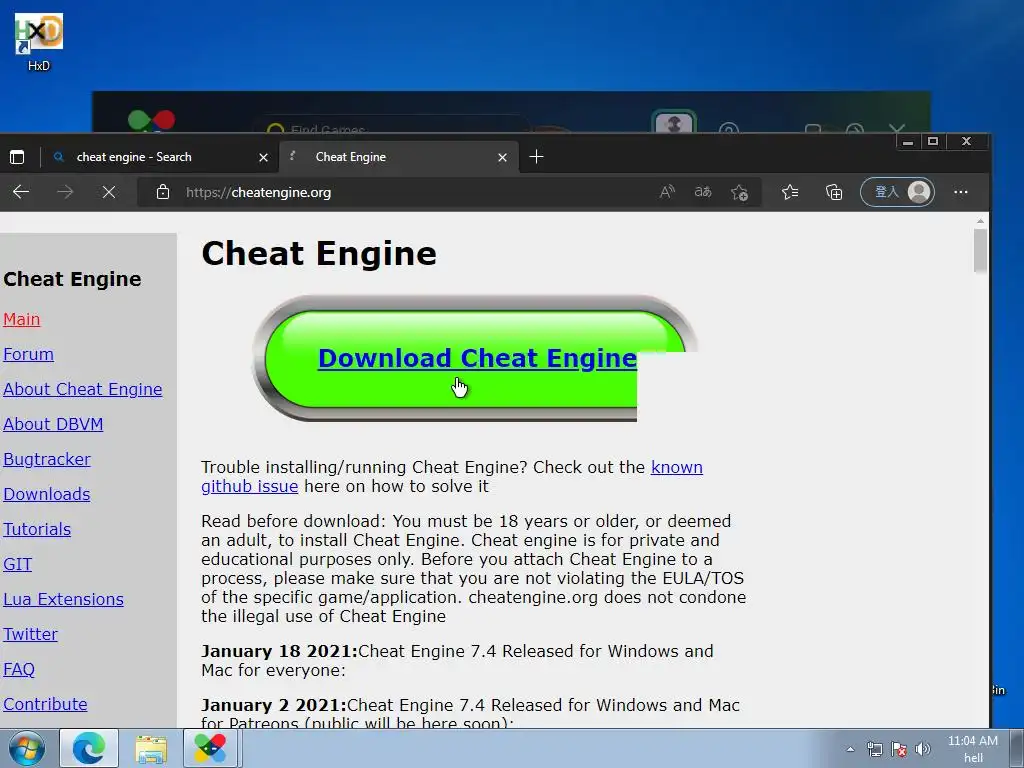Click the Download Cheat Engine button
This screenshot has height=768, width=1024.
pos(477,359)
